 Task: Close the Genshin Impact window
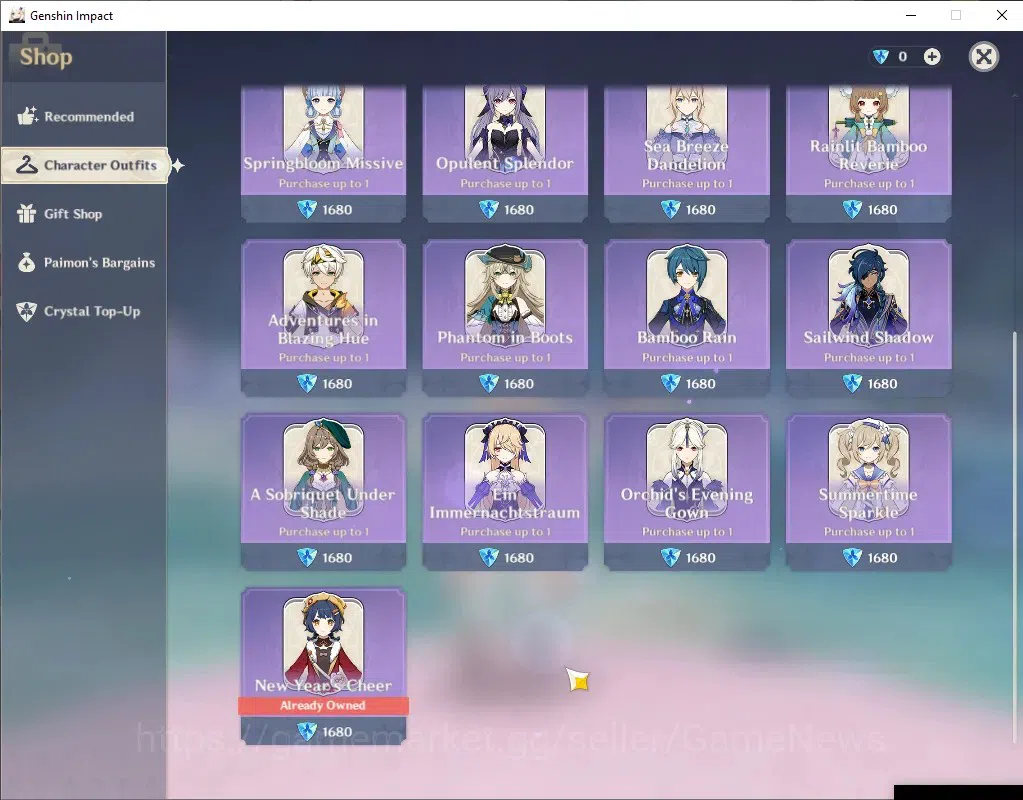[1001, 15]
